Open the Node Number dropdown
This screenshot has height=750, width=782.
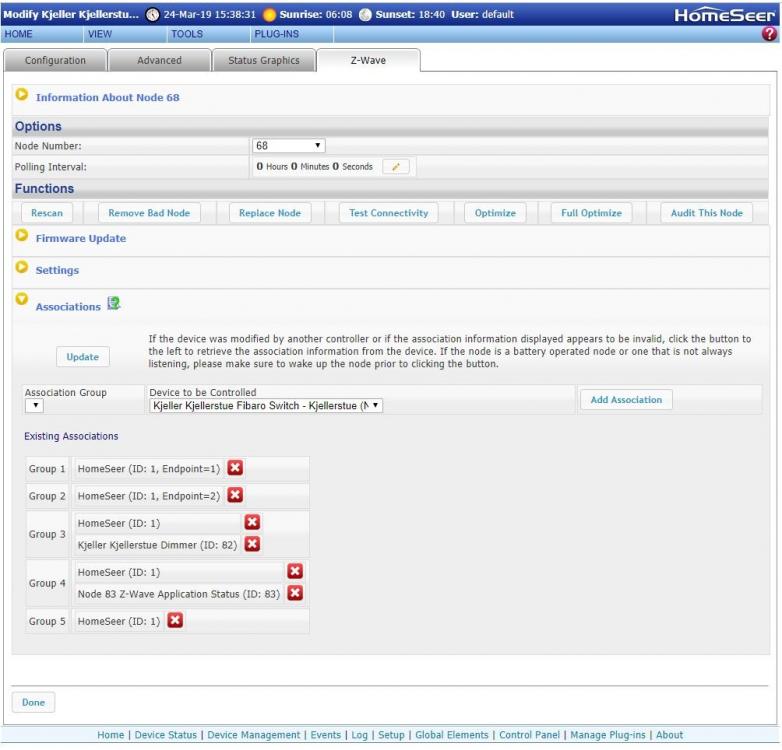[290, 146]
